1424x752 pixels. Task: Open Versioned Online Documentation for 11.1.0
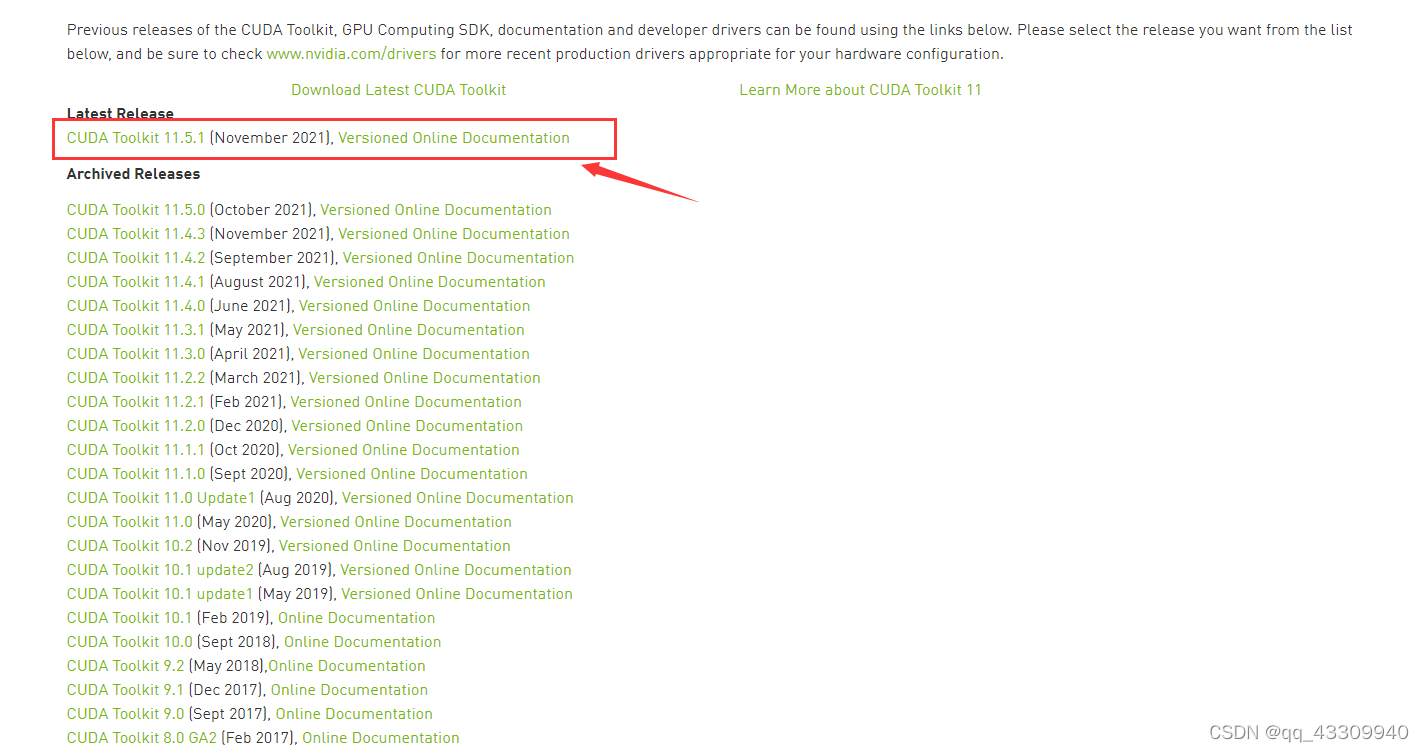click(x=412, y=474)
